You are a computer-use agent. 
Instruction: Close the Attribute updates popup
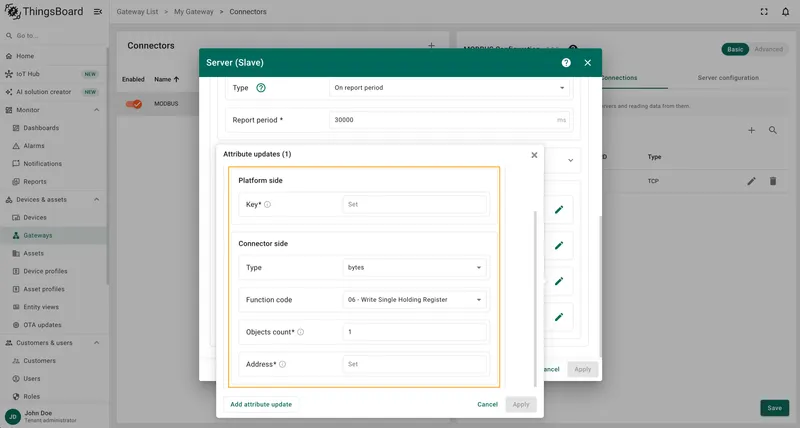[x=534, y=155]
